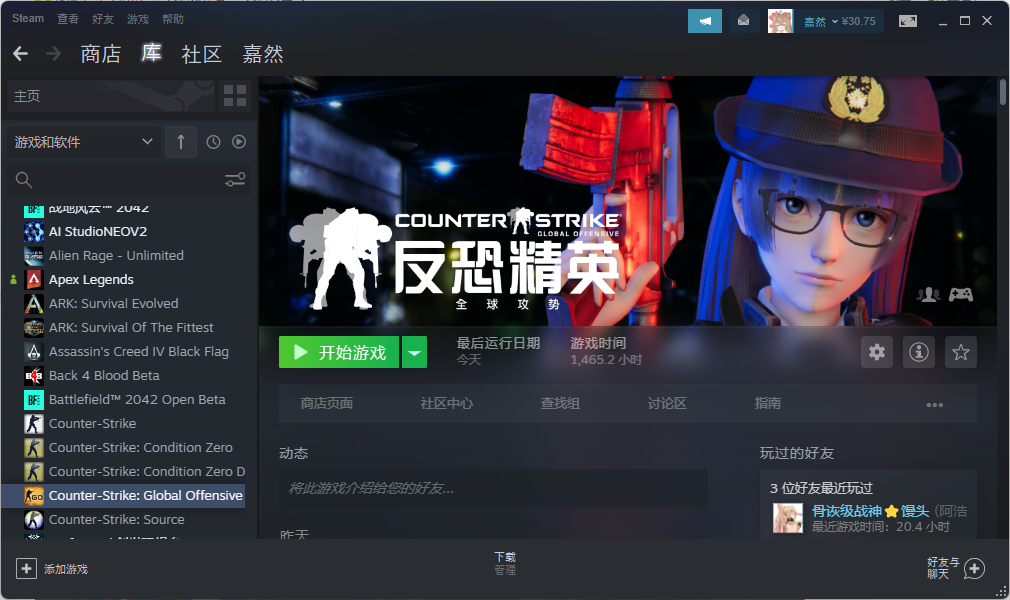Select AI StudioNEOV2 in the library
This screenshot has width=1010, height=600.
98,231
